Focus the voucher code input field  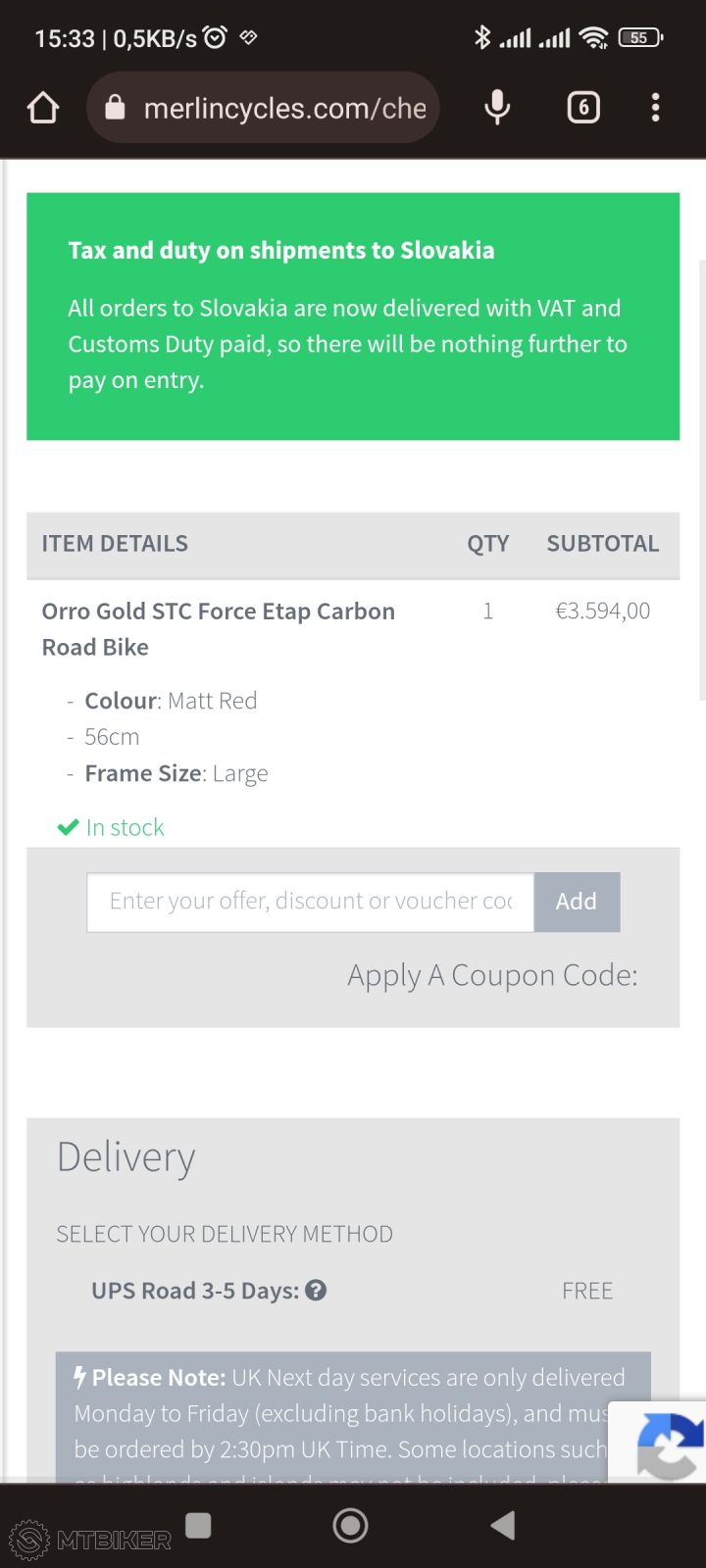click(310, 902)
